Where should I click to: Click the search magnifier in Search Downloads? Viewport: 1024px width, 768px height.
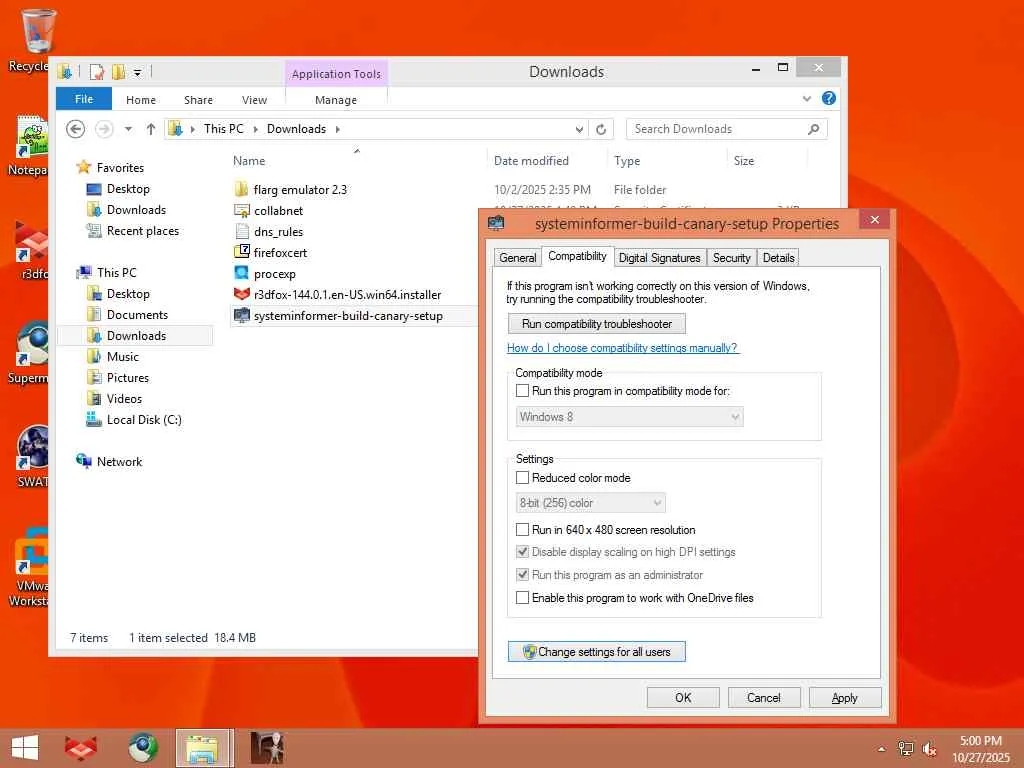(813, 129)
